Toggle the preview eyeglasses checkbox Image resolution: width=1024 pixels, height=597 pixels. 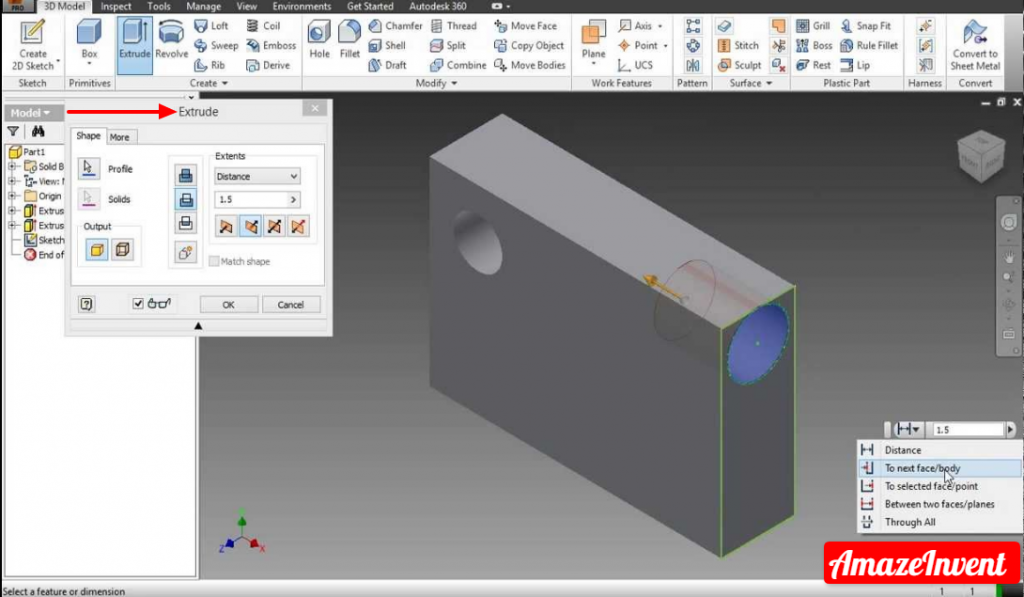click(138, 303)
